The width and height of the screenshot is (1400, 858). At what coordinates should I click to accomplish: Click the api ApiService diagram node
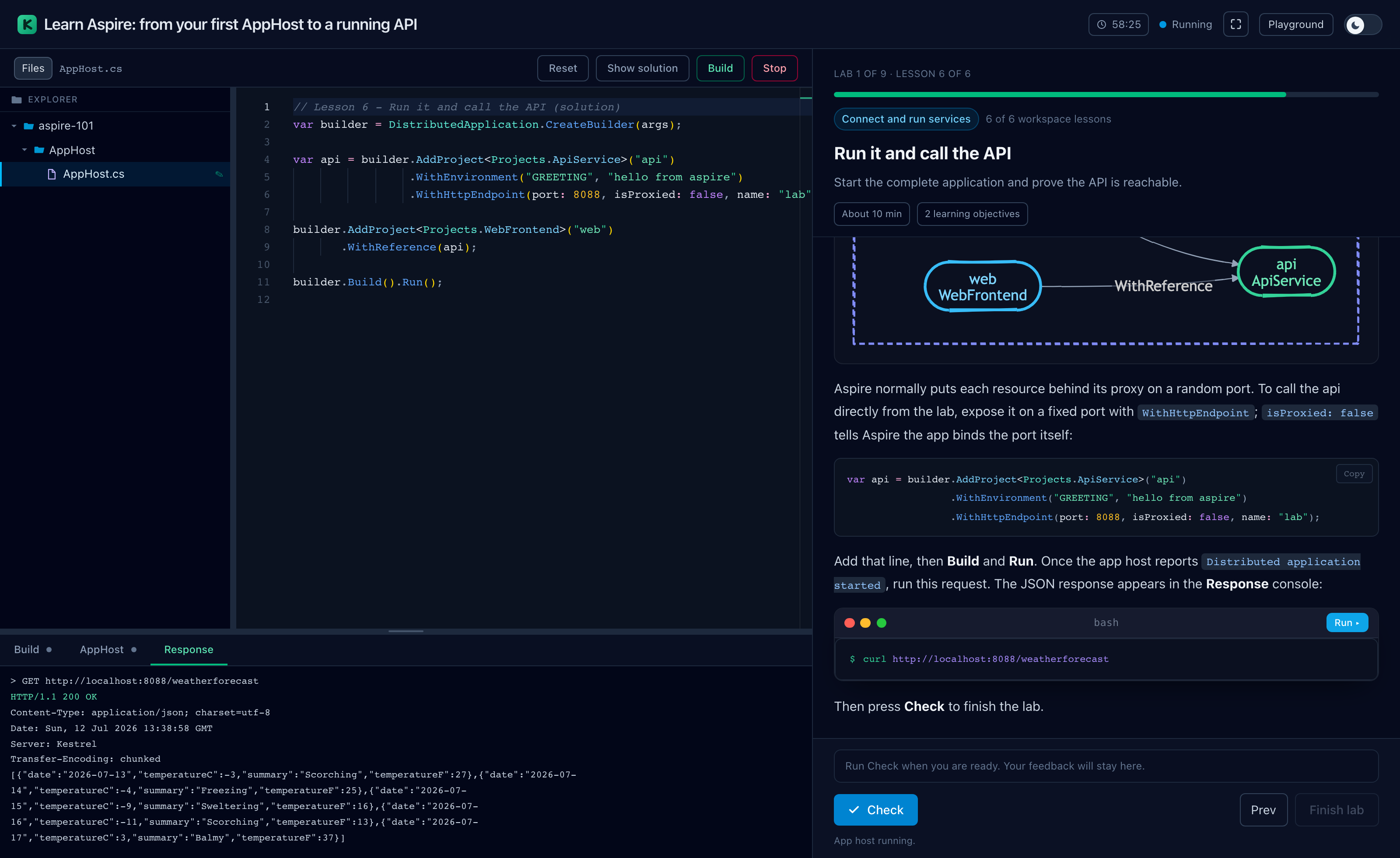[1286, 272]
